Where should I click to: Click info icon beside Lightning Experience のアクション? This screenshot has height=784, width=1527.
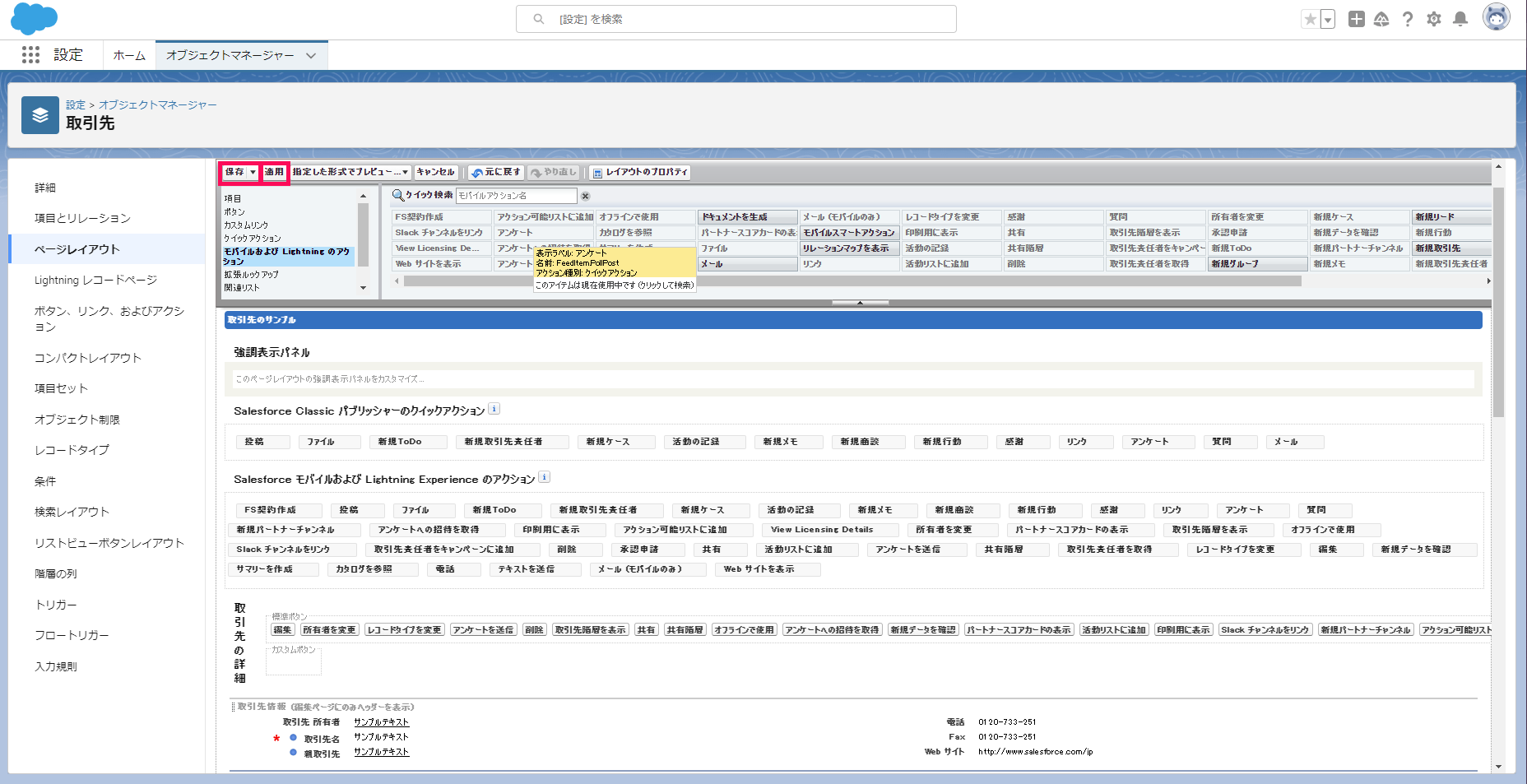coord(544,477)
